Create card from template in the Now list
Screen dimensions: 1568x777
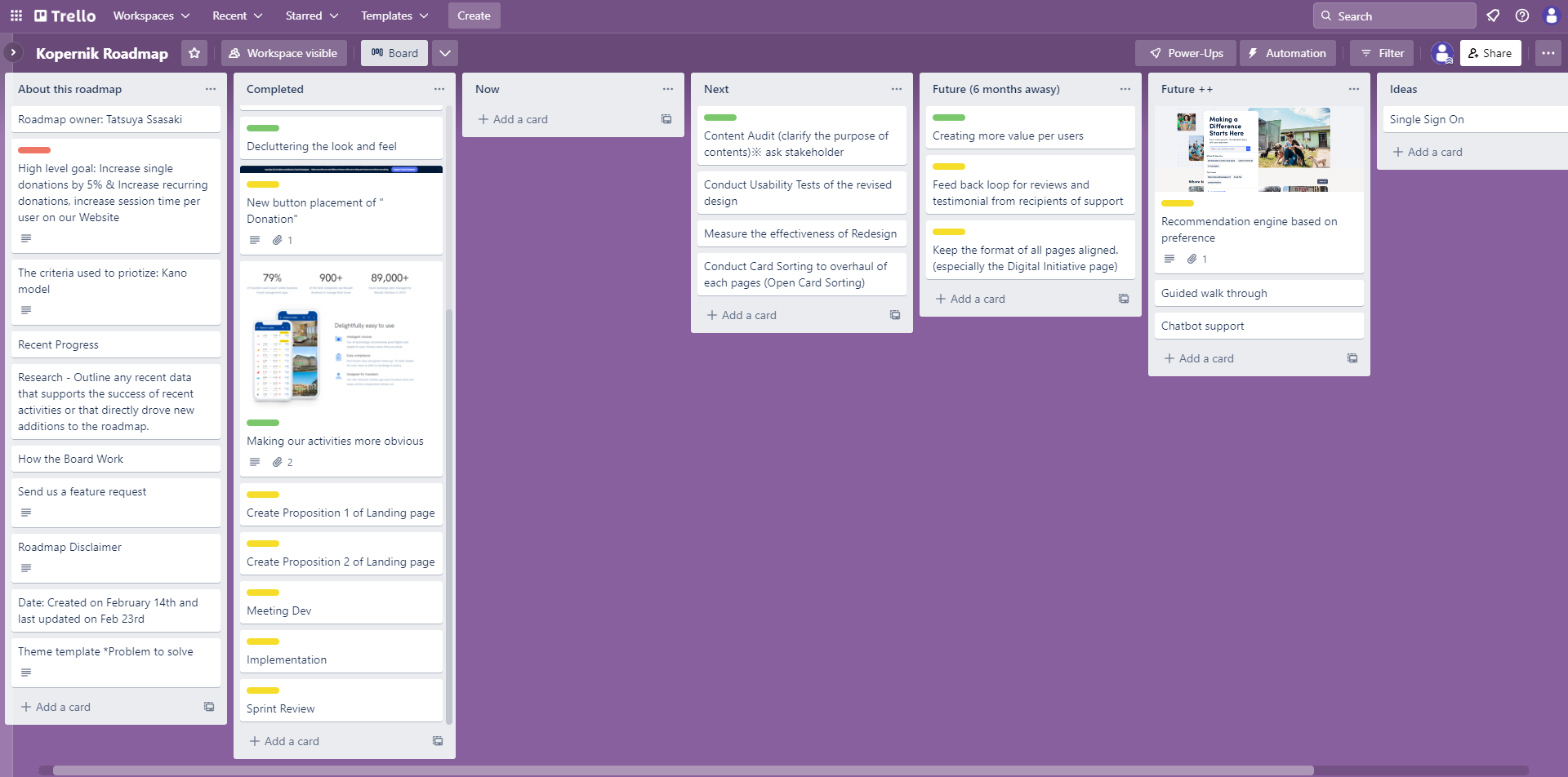[x=666, y=118]
